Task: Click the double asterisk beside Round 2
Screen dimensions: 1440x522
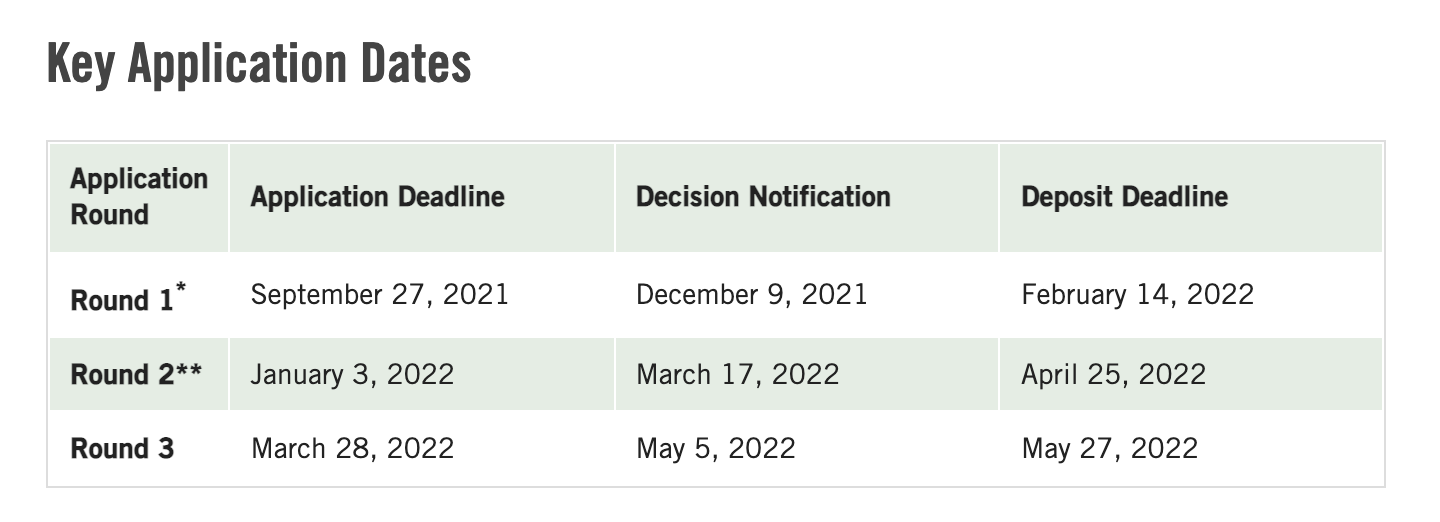Action: [190, 370]
